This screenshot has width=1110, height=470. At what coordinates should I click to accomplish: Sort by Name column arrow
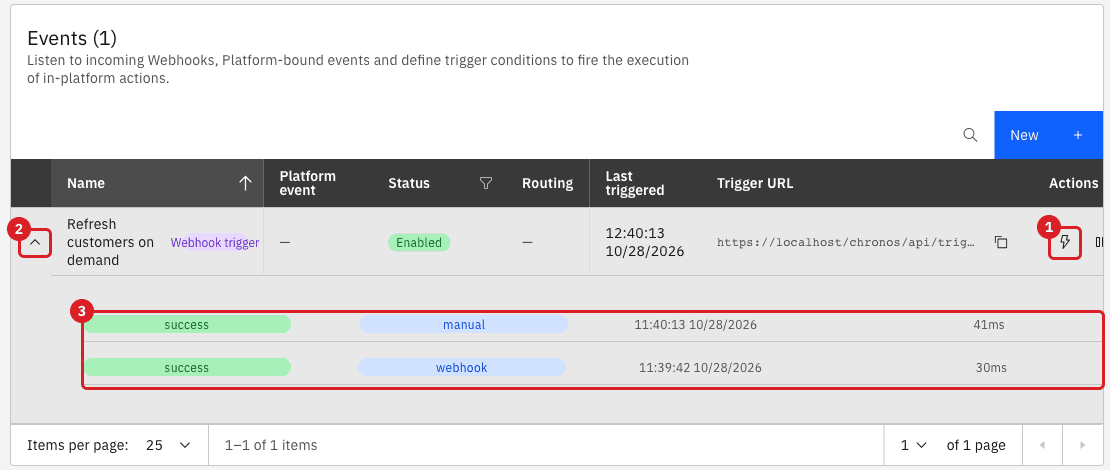[246, 183]
